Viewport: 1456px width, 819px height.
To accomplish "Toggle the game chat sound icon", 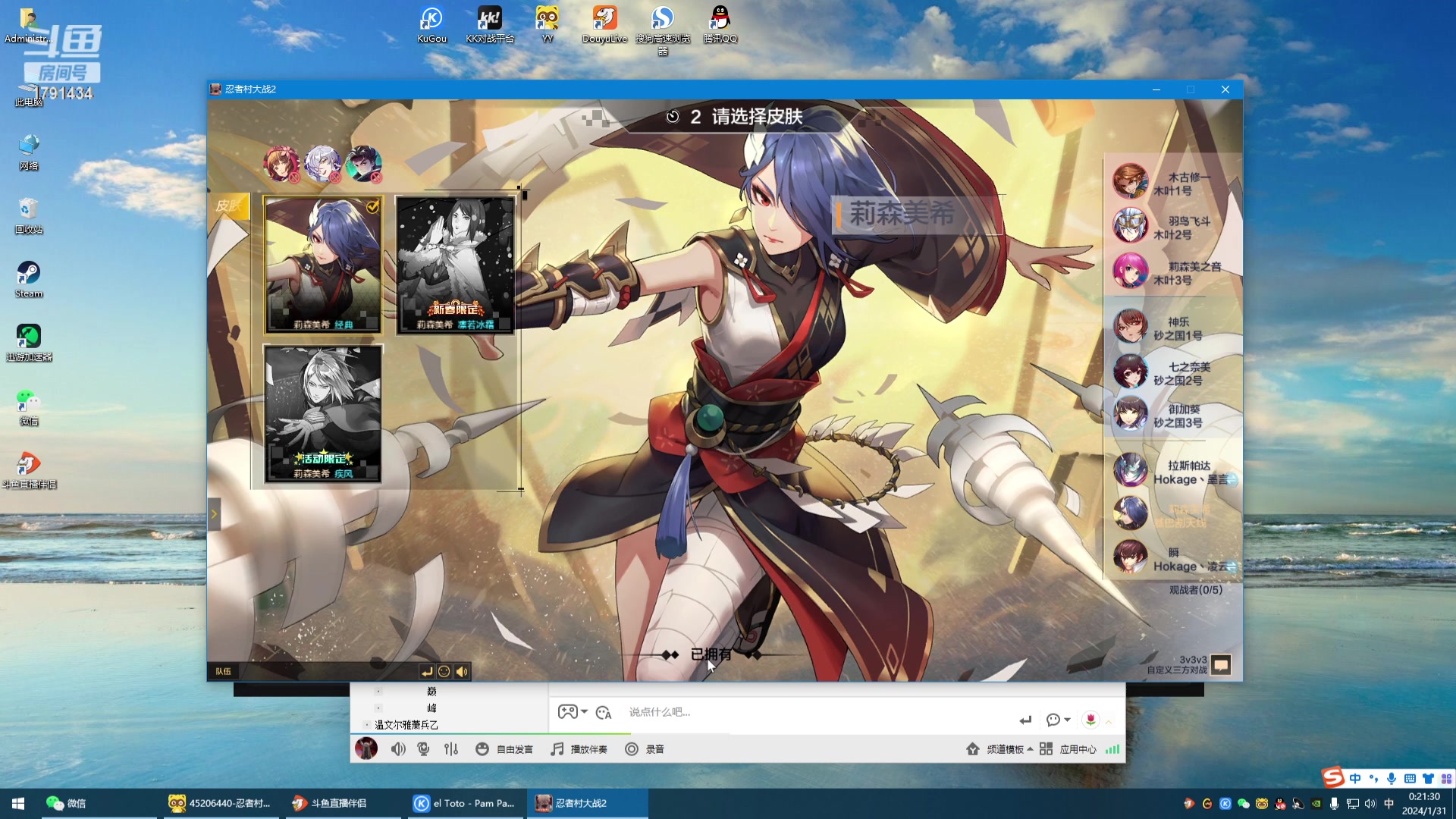I will [462, 672].
